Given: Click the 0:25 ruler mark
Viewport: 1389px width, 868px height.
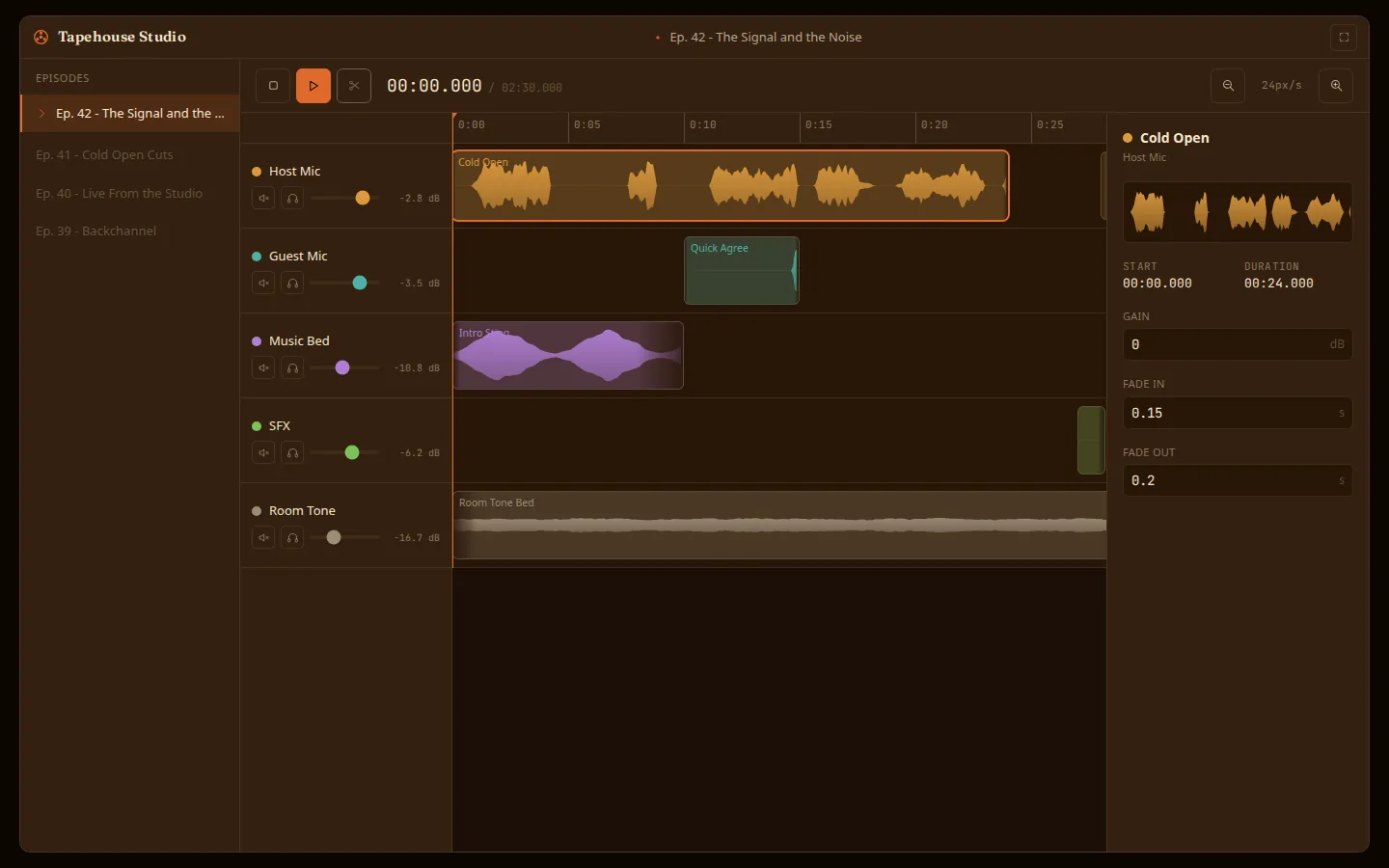Looking at the screenshot, I should point(1049,125).
